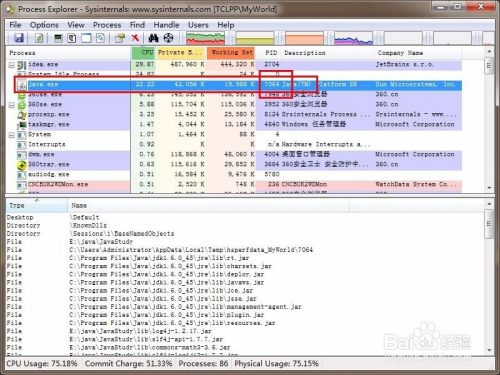Collapse the System process tree
500x375 pixels.
tap(11, 135)
